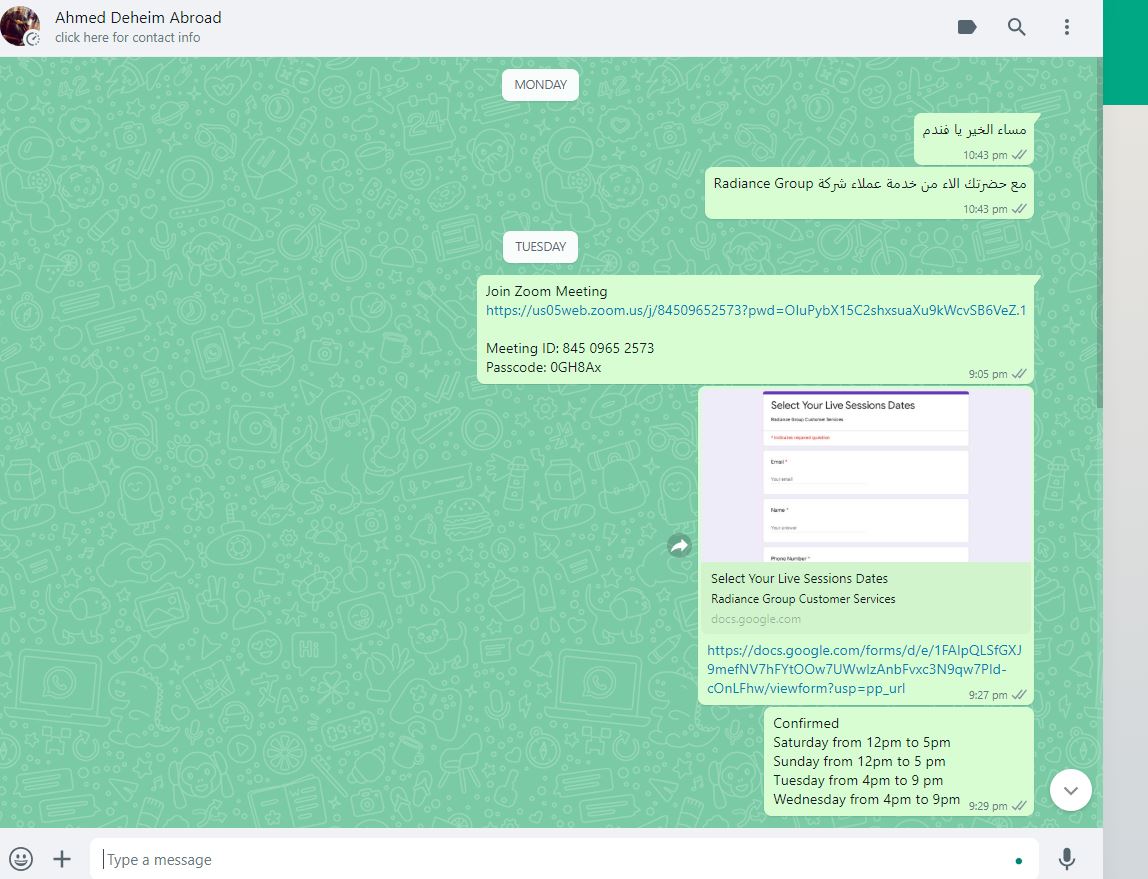Click the 'Meeting ID: 845 0965 2573' text
Screen dimensions: 1148x879
point(570,348)
